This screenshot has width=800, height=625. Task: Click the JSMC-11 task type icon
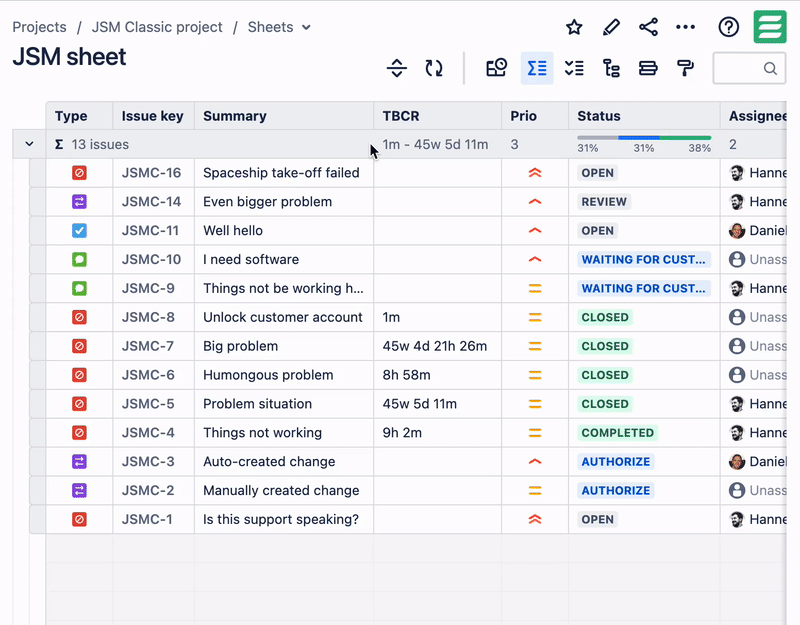tap(79, 231)
